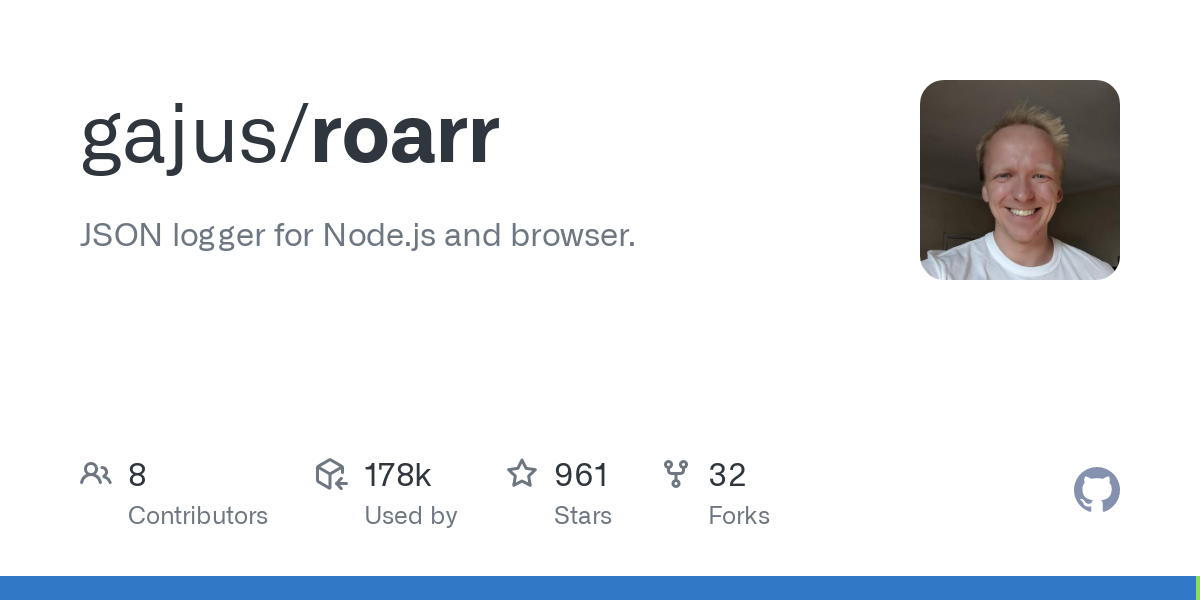This screenshot has width=1200, height=600.
Task: Open the Contributors label
Action: [x=198, y=516]
